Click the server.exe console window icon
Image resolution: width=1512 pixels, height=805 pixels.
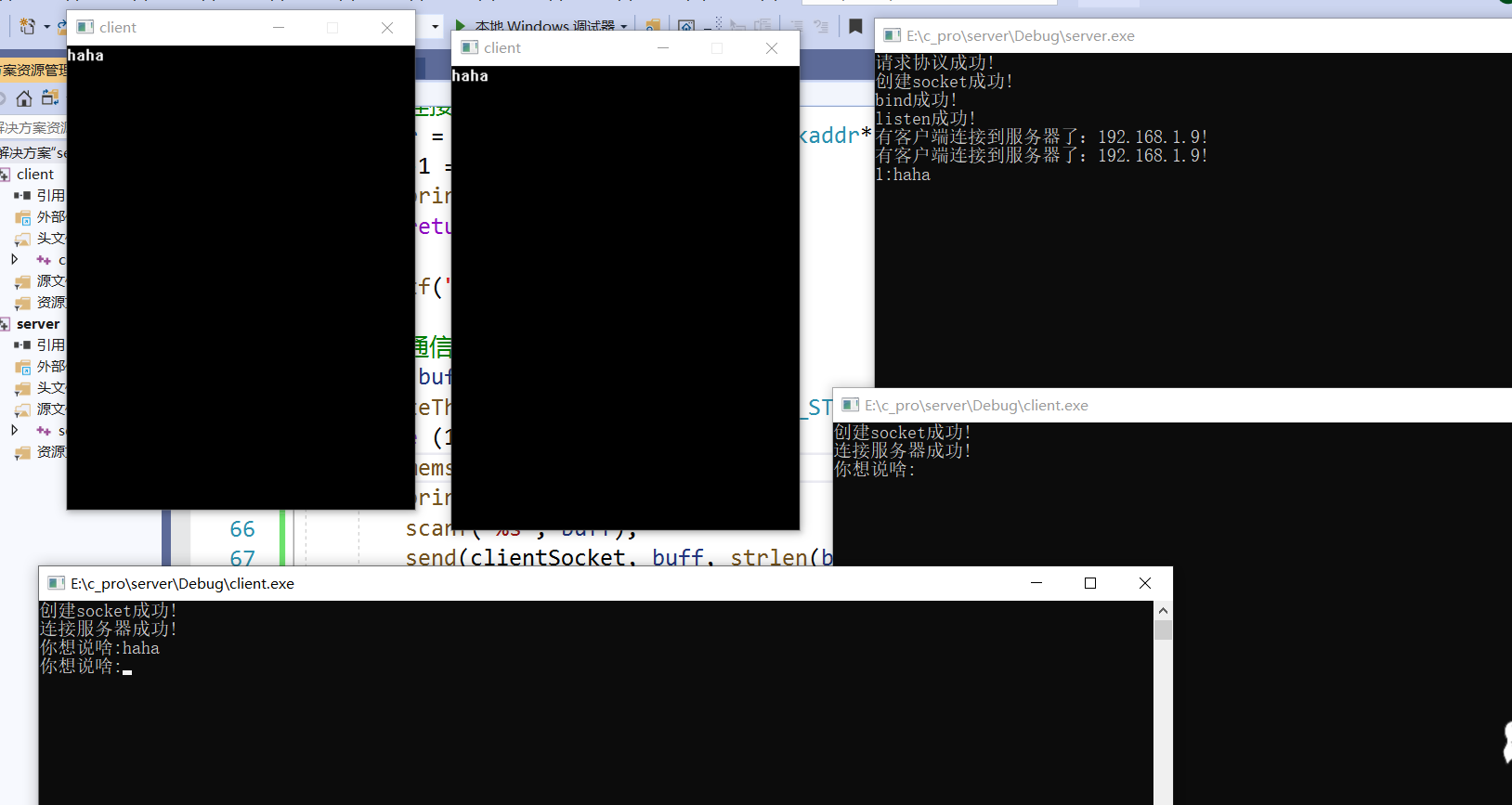coord(893,35)
